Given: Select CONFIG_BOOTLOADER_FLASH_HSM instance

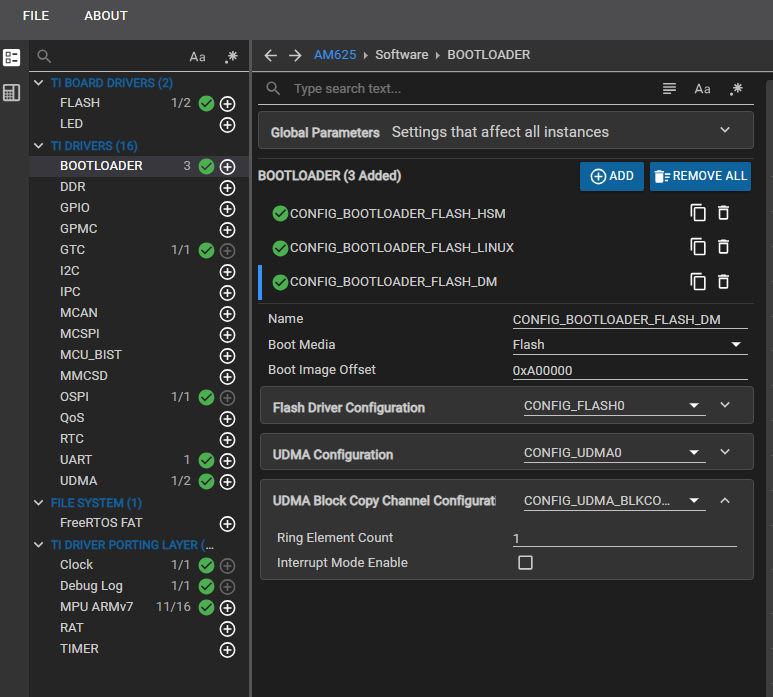Looking at the screenshot, I should 397,214.
